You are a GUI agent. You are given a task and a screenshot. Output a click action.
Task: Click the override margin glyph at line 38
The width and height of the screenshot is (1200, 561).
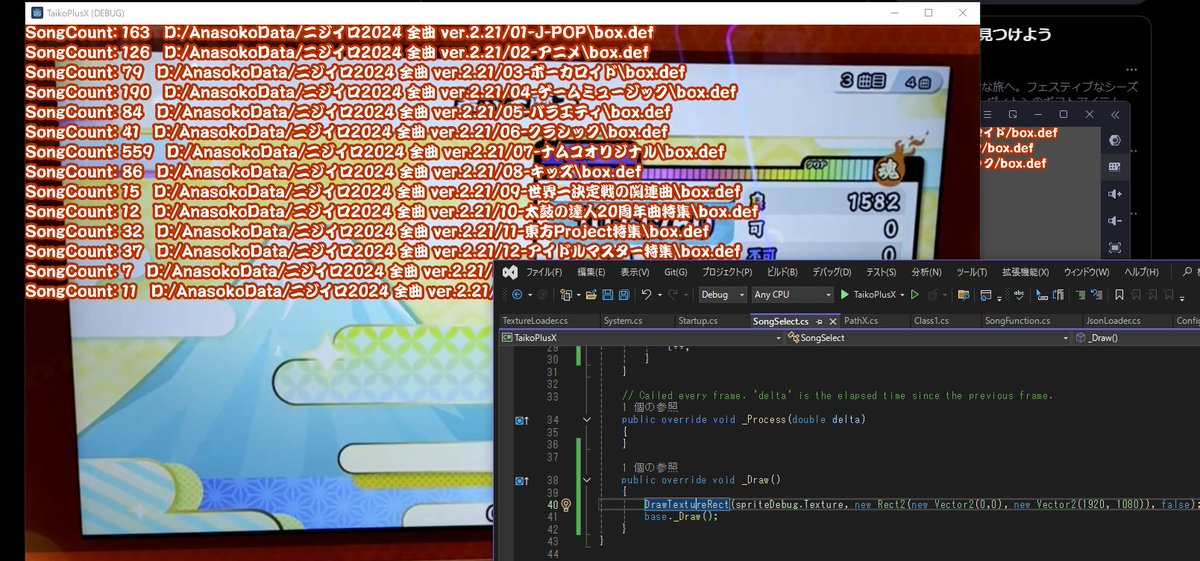coord(521,481)
